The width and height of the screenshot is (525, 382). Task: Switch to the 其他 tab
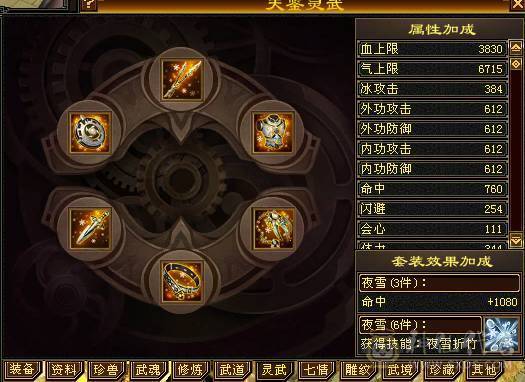[484, 370]
